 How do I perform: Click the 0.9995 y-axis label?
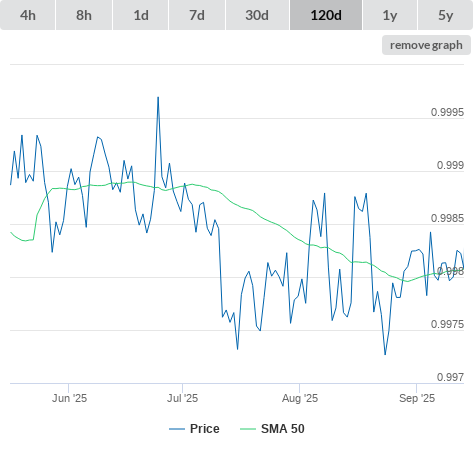point(447,112)
